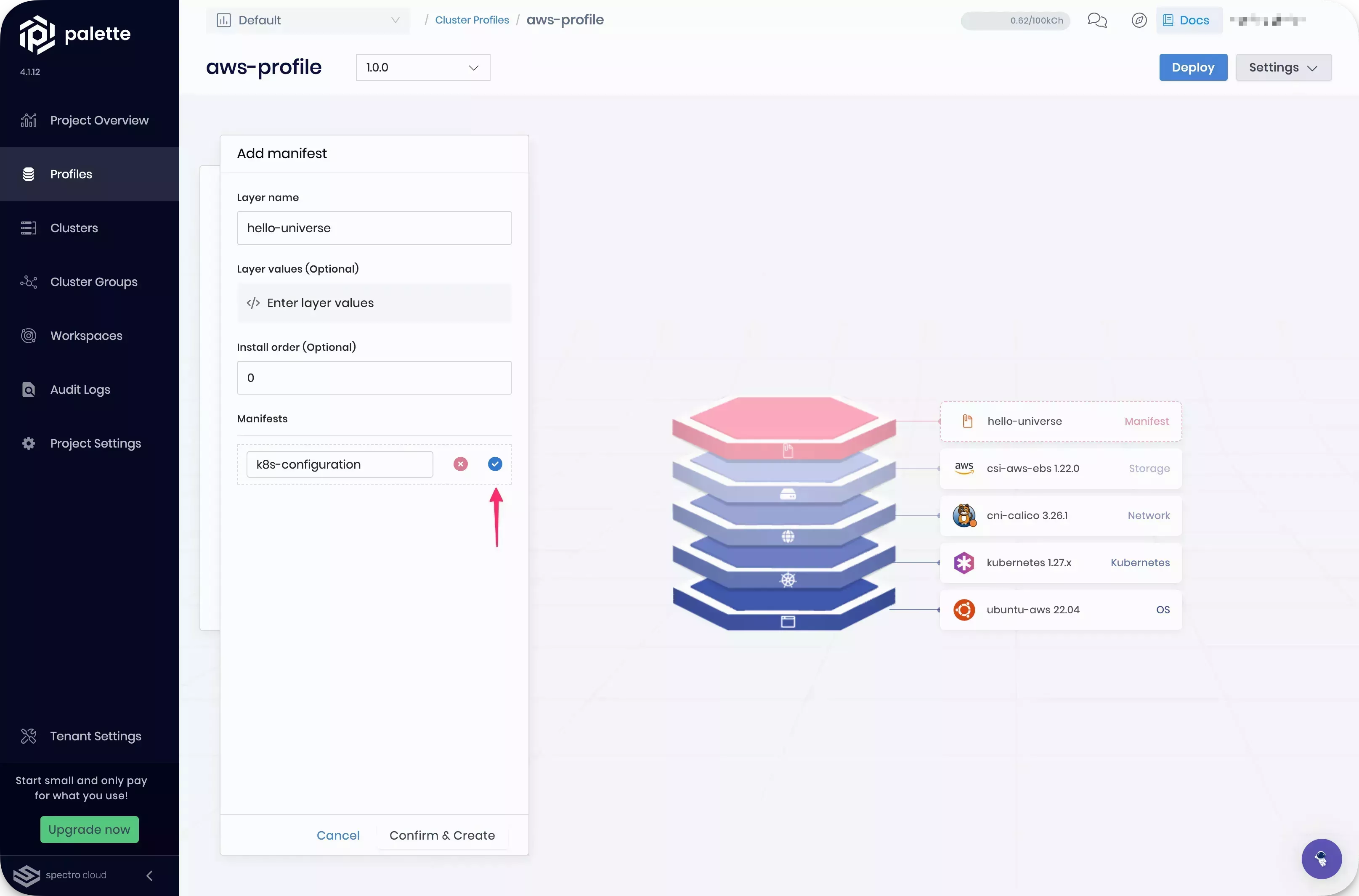1359x896 pixels.
Task: Open Cluster Groups in sidebar
Action: pyautogui.click(x=90, y=282)
